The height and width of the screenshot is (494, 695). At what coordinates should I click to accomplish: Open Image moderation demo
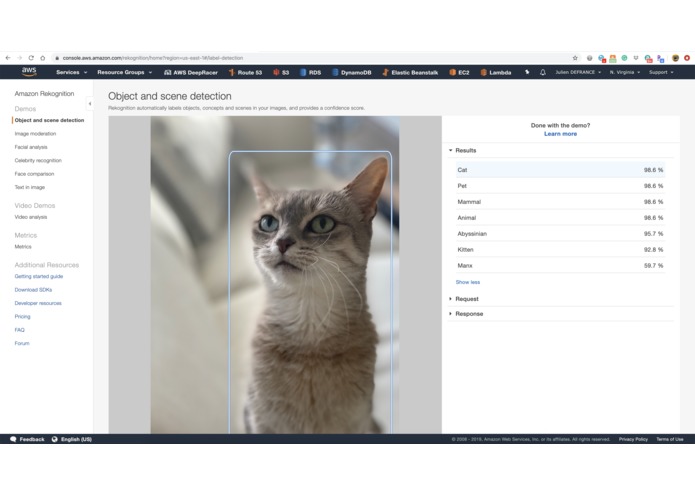(x=35, y=133)
